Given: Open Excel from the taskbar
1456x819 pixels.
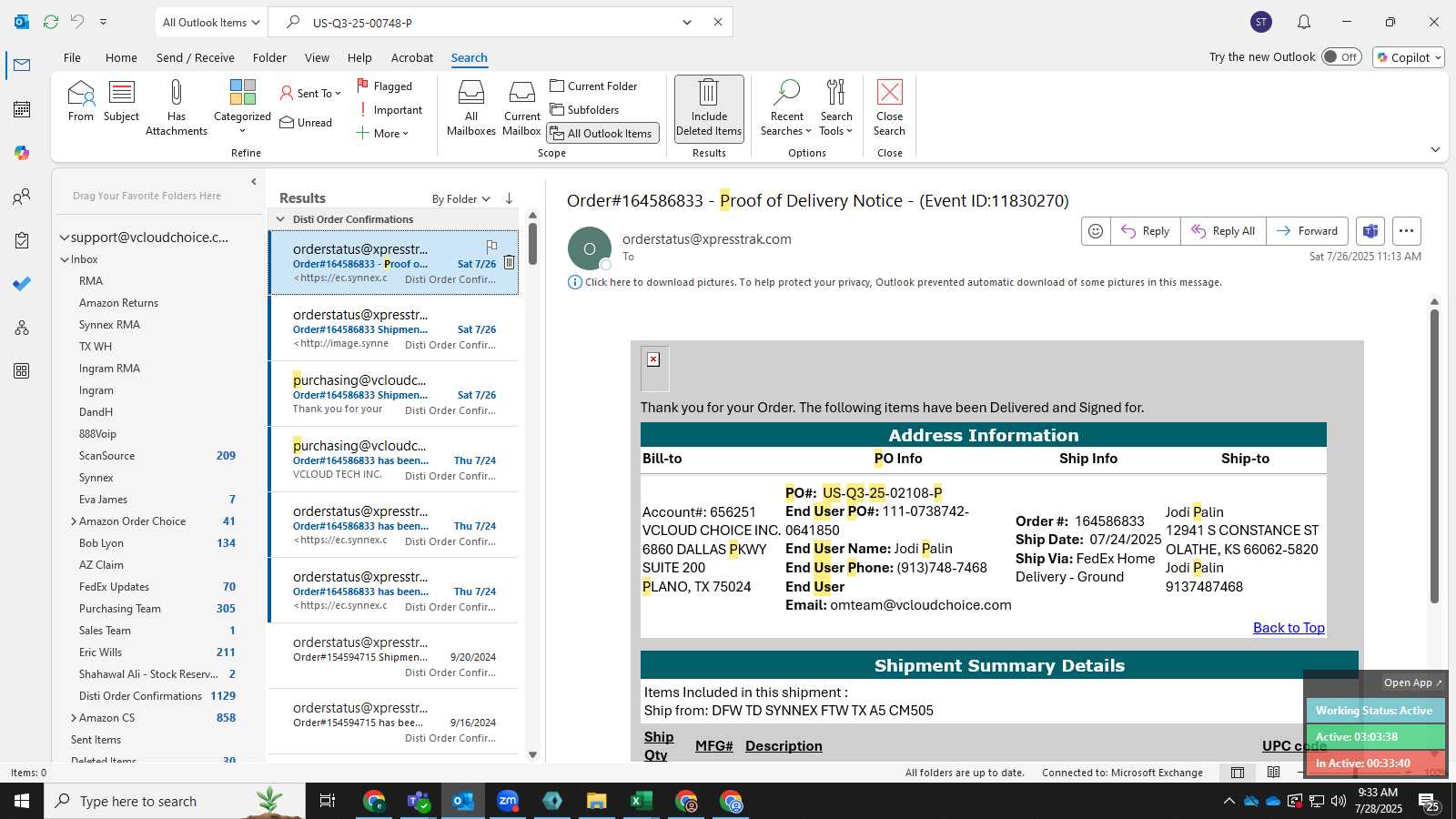Looking at the screenshot, I should 642,801.
